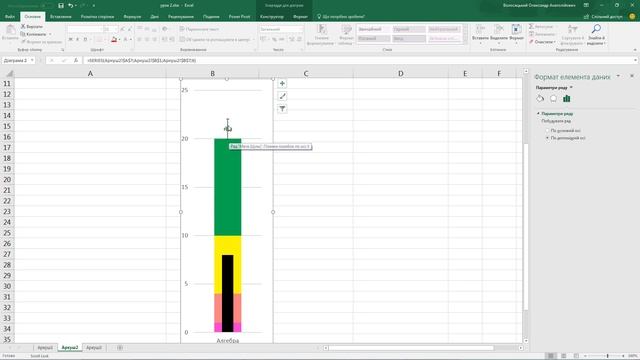Click the Формат за зразком button

pos(41,42)
